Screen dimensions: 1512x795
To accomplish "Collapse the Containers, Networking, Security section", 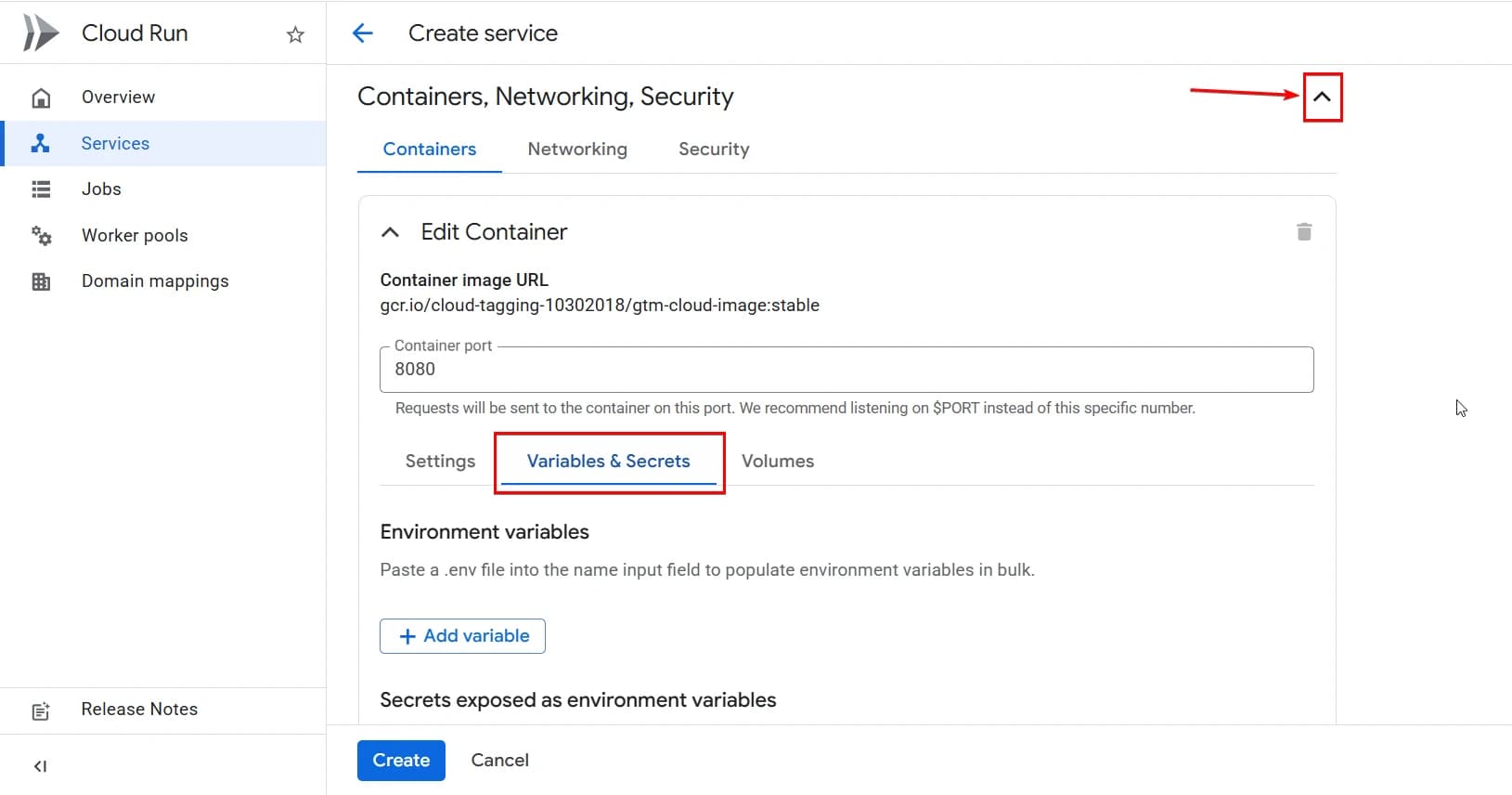I will point(1322,97).
